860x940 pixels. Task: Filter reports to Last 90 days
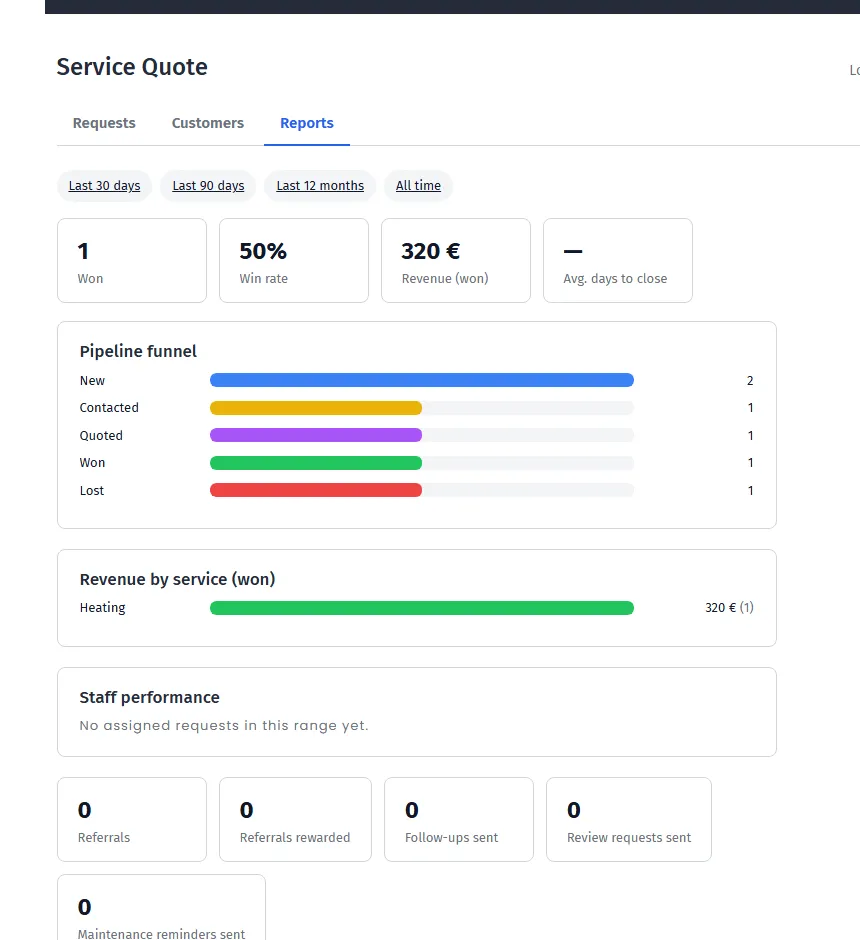(208, 186)
